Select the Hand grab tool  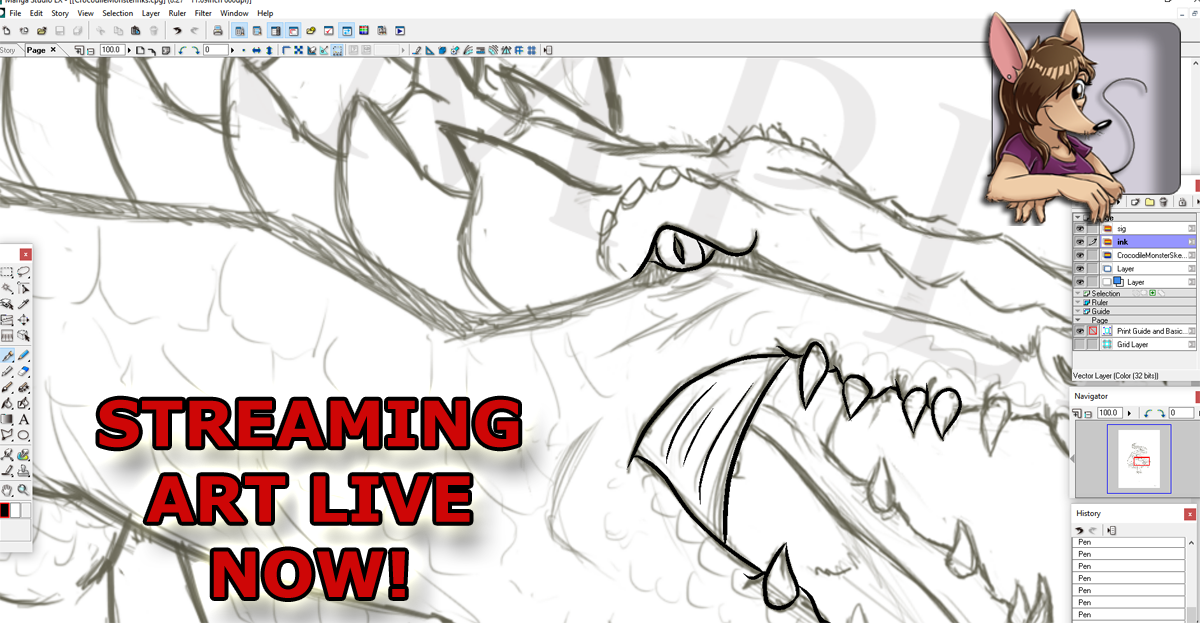(x=6, y=490)
